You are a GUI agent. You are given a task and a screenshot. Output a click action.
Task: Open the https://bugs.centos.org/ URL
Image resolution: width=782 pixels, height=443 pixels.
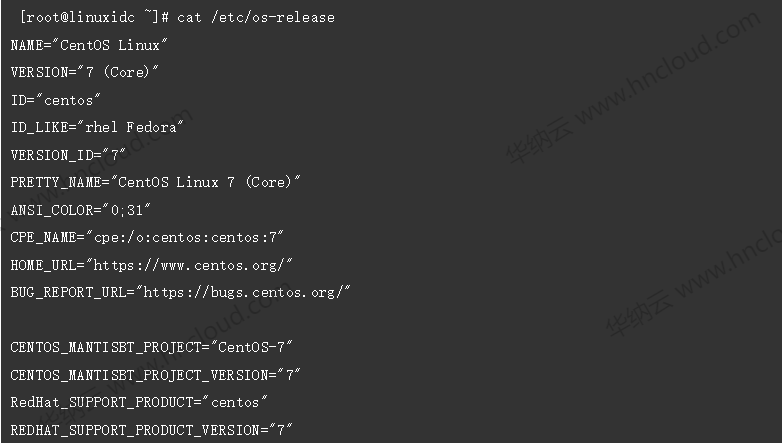(x=243, y=292)
